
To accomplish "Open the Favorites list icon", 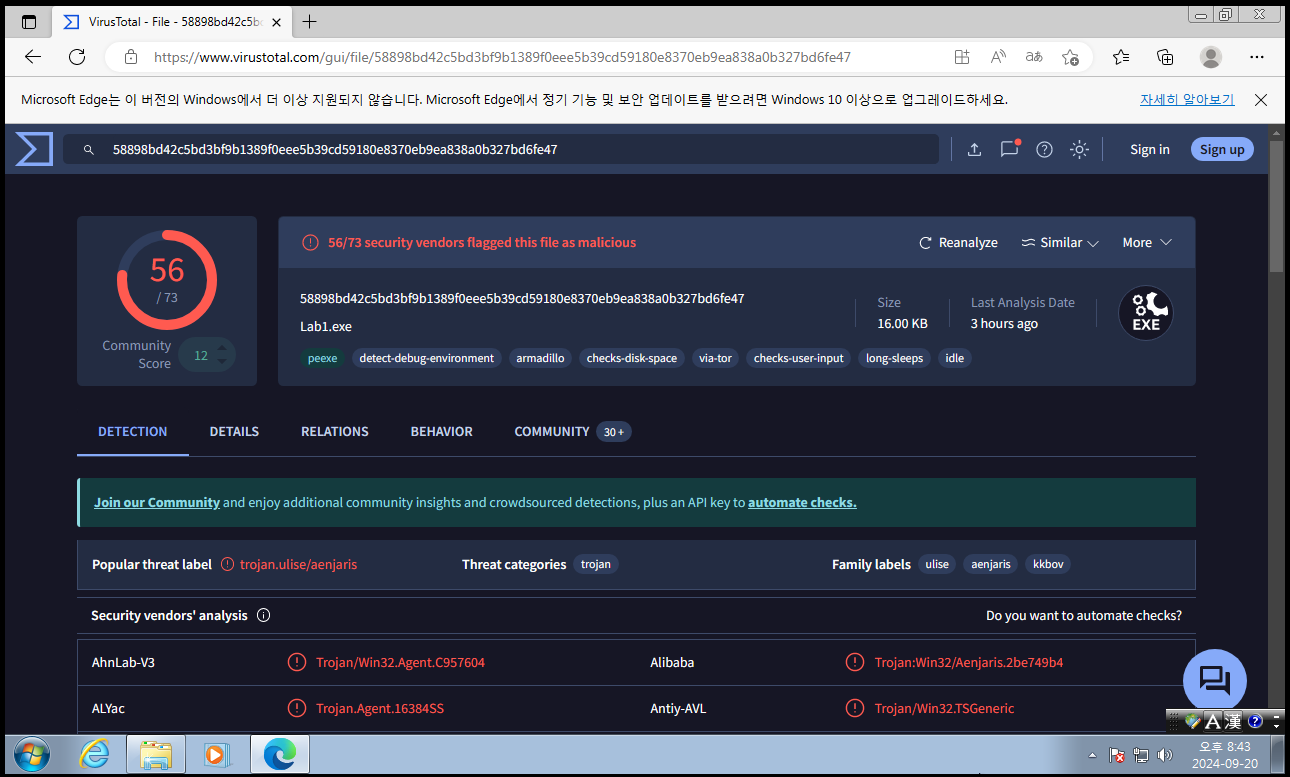I will tap(1121, 57).
